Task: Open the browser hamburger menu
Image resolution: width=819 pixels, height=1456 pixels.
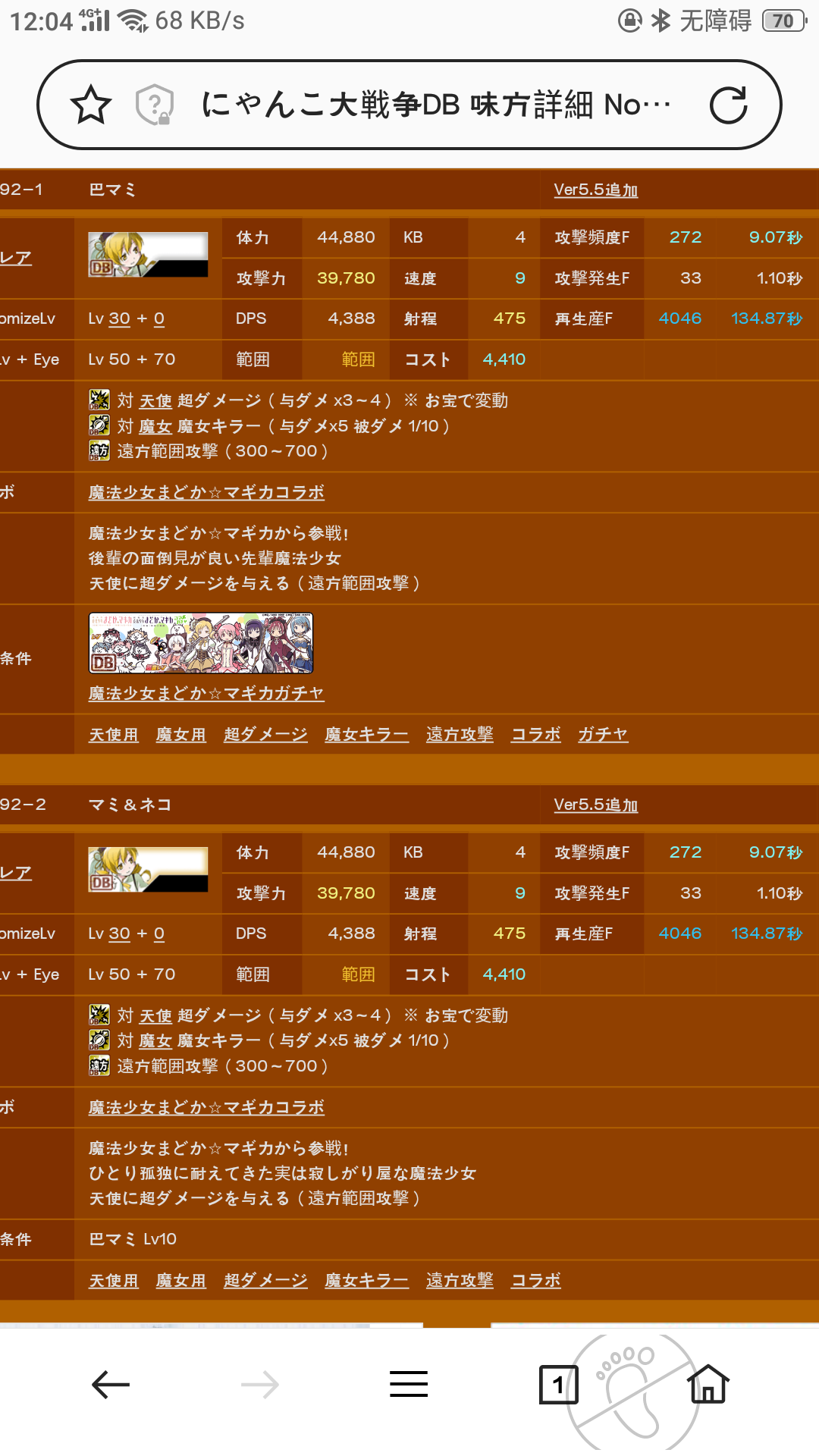Action: pyautogui.click(x=409, y=1384)
